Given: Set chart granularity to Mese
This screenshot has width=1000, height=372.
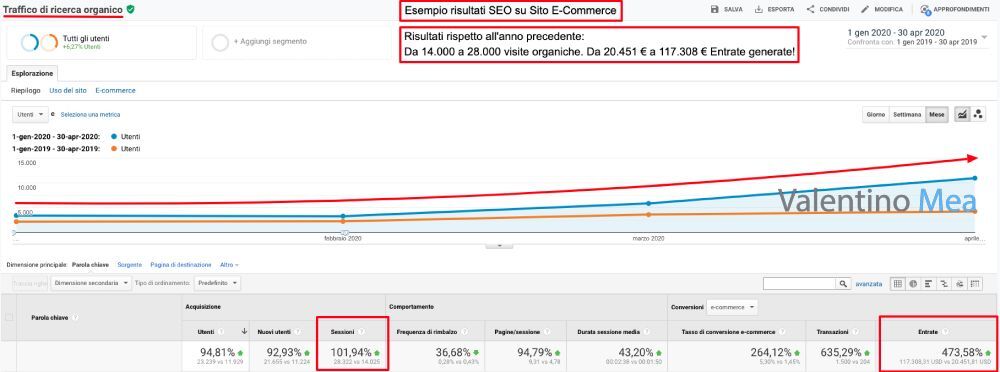Looking at the screenshot, I should (936, 115).
